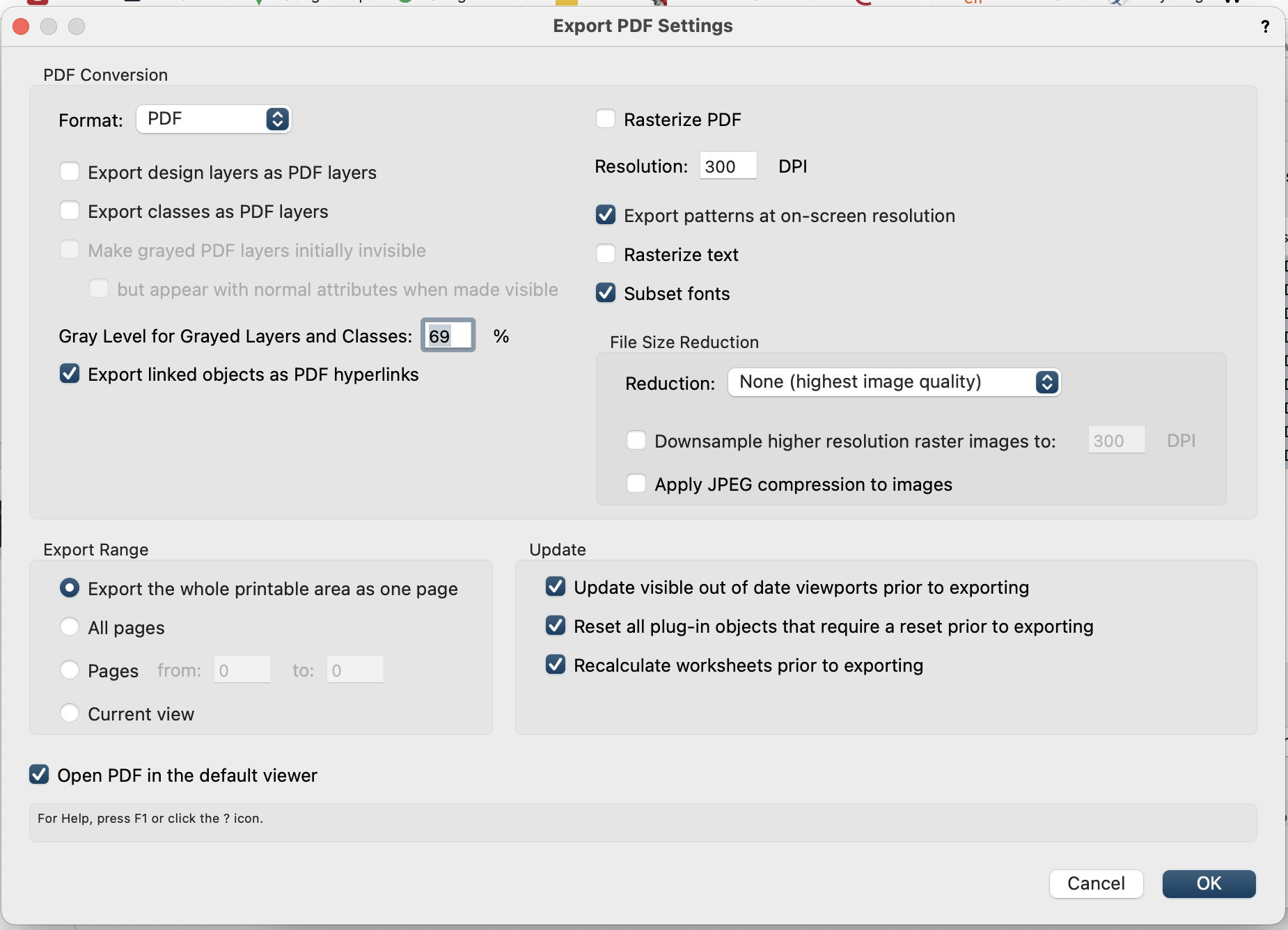Check Apply JPEG compression to images

tap(636, 484)
